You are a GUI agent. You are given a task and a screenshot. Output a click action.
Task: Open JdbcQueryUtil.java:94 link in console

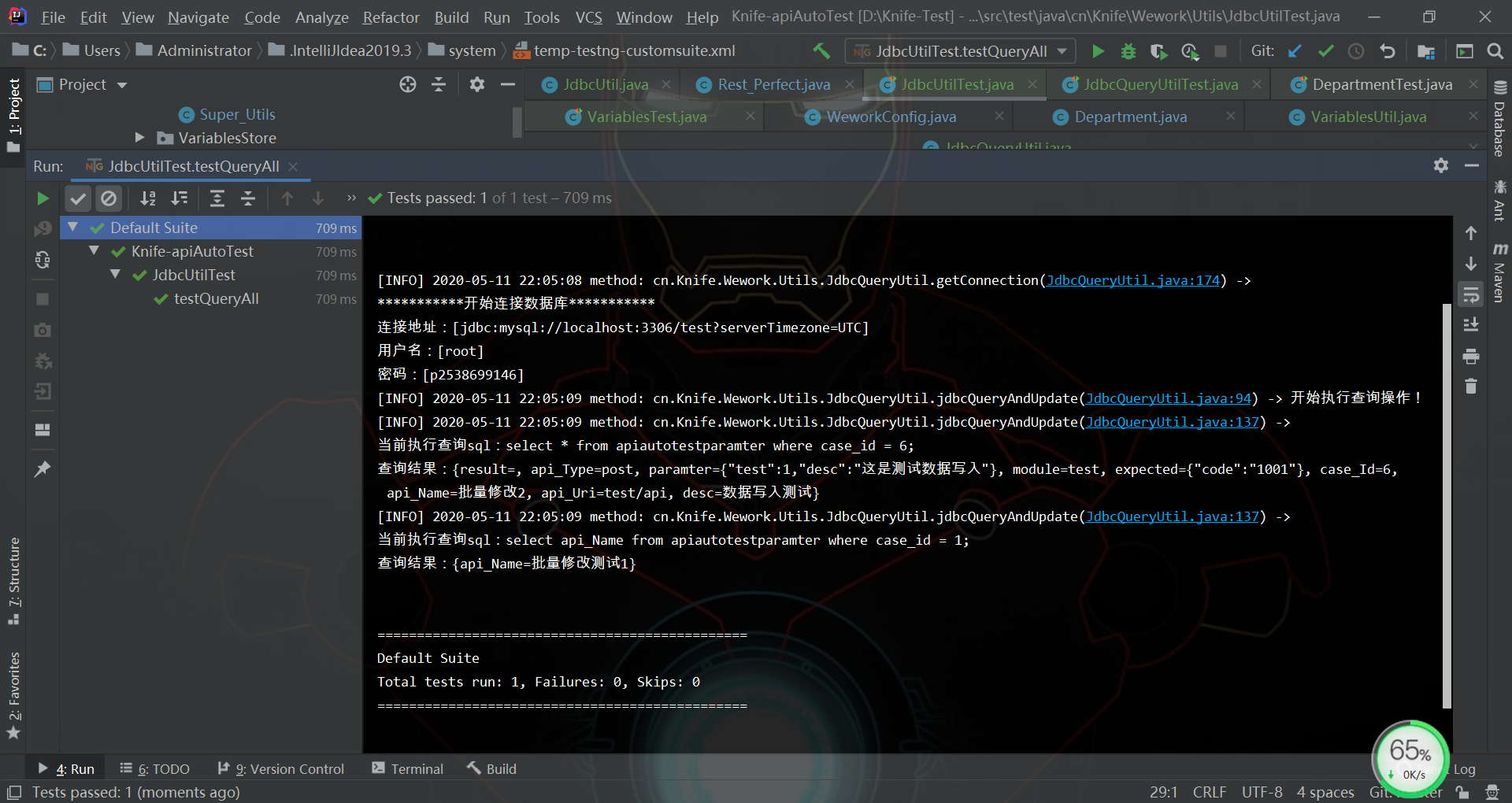[x=1168, y=398]
